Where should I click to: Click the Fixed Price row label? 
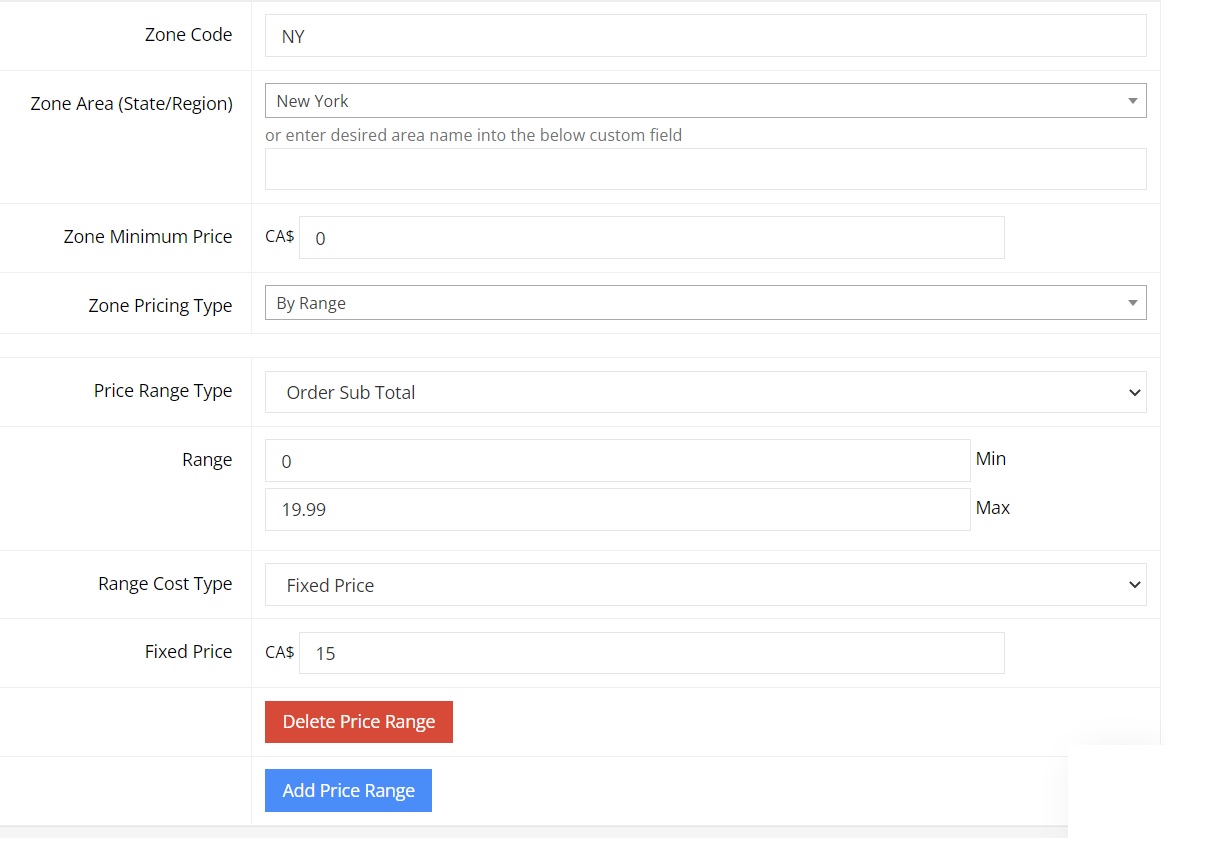click(x=188, y=652)
